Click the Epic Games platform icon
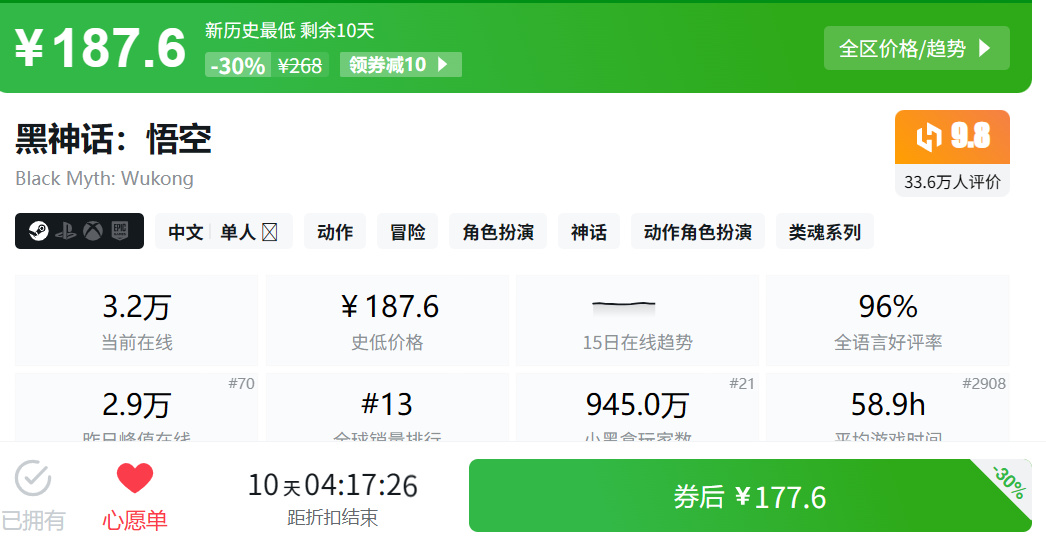 pyautogui.click(x=119, y=232)
